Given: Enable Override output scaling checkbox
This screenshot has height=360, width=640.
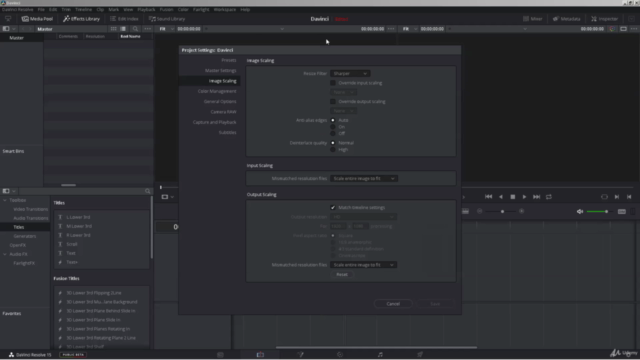Looking at the screenshot, I should point(333,102).
